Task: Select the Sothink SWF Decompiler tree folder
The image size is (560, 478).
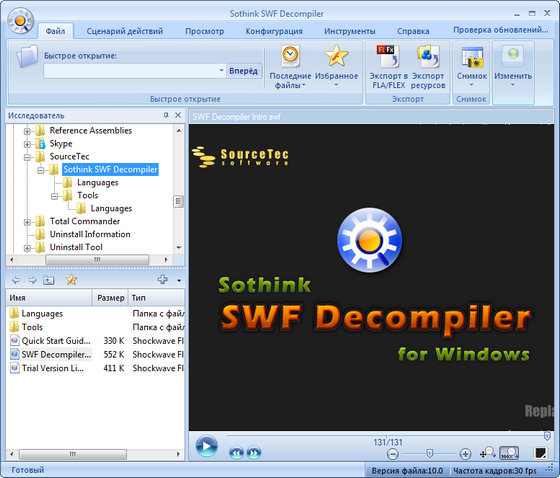Action: coord(110,169)
